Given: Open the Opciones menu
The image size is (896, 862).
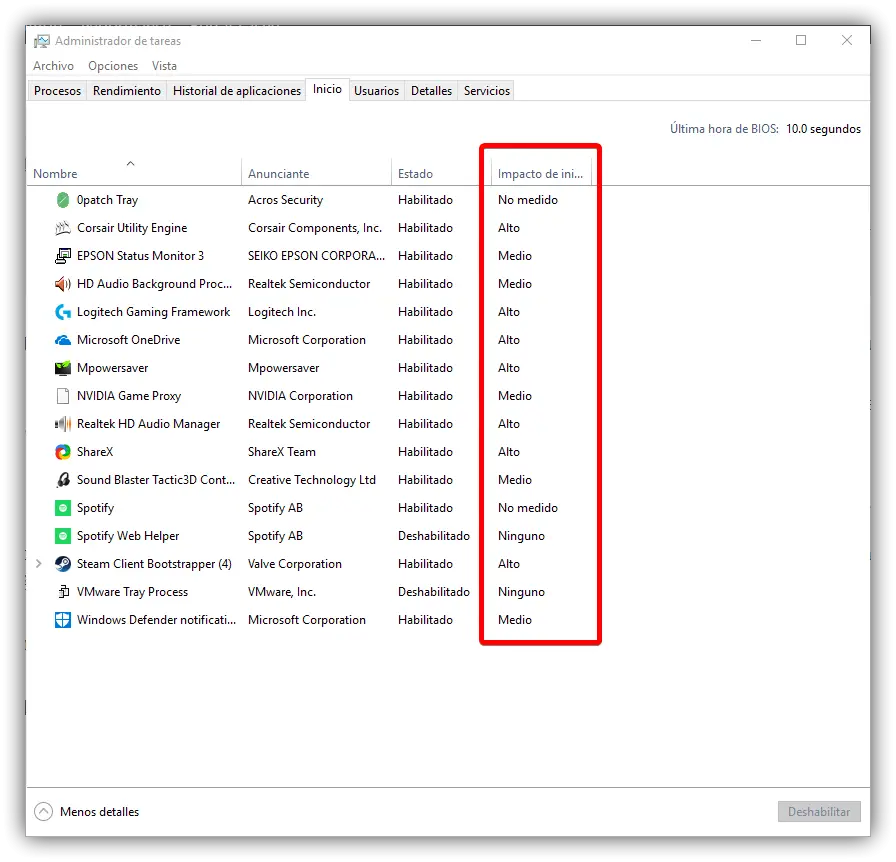Looking at the screenshot, I should click(x=113, y=66).
